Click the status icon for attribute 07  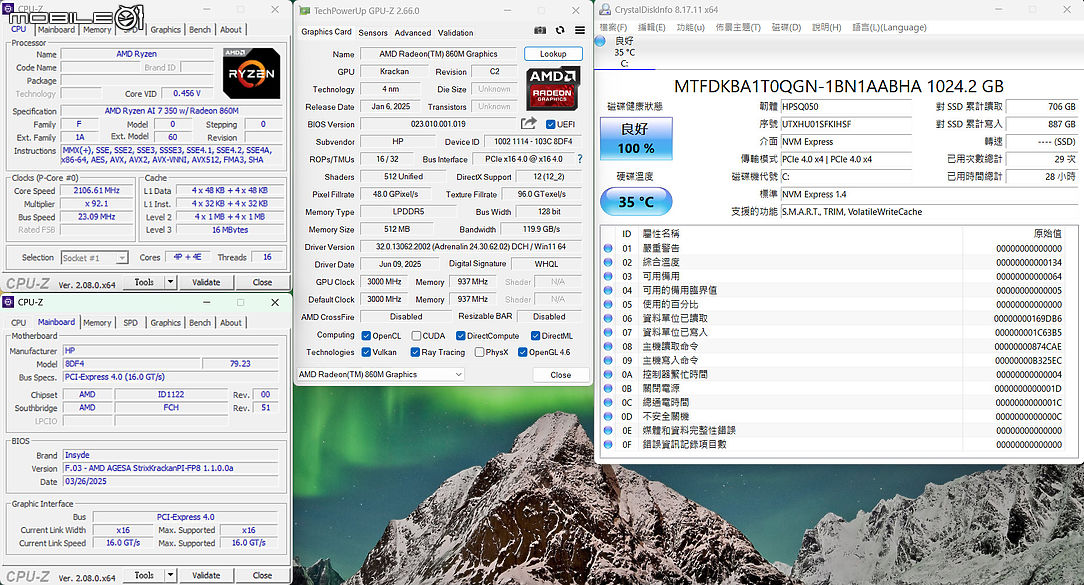tap(608, 332)
